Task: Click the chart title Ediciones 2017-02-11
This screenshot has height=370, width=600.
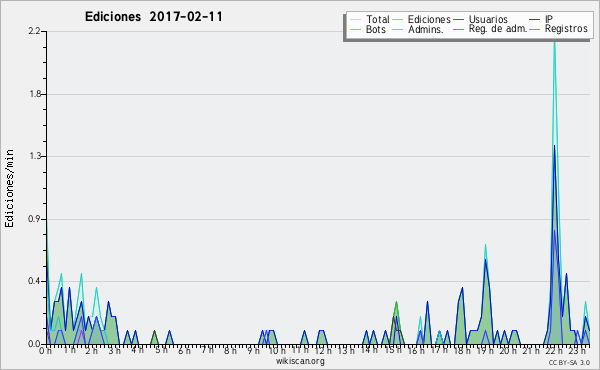Action: pyautogui.click(x=153, y=17)
